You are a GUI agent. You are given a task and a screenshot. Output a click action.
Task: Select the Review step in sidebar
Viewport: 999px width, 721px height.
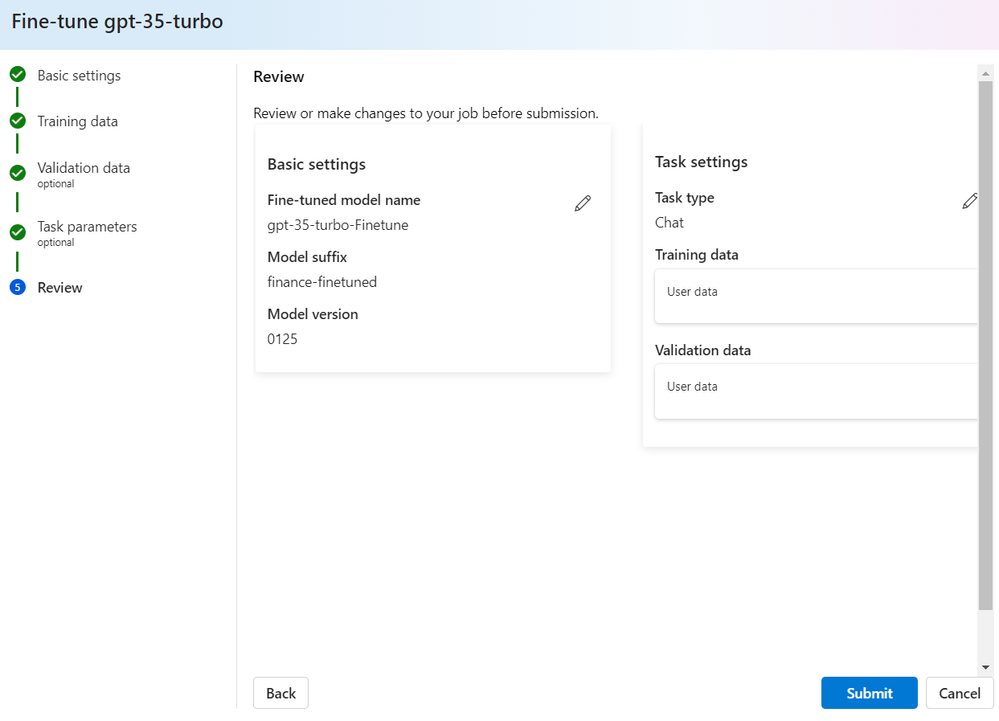tap(60, 287)
